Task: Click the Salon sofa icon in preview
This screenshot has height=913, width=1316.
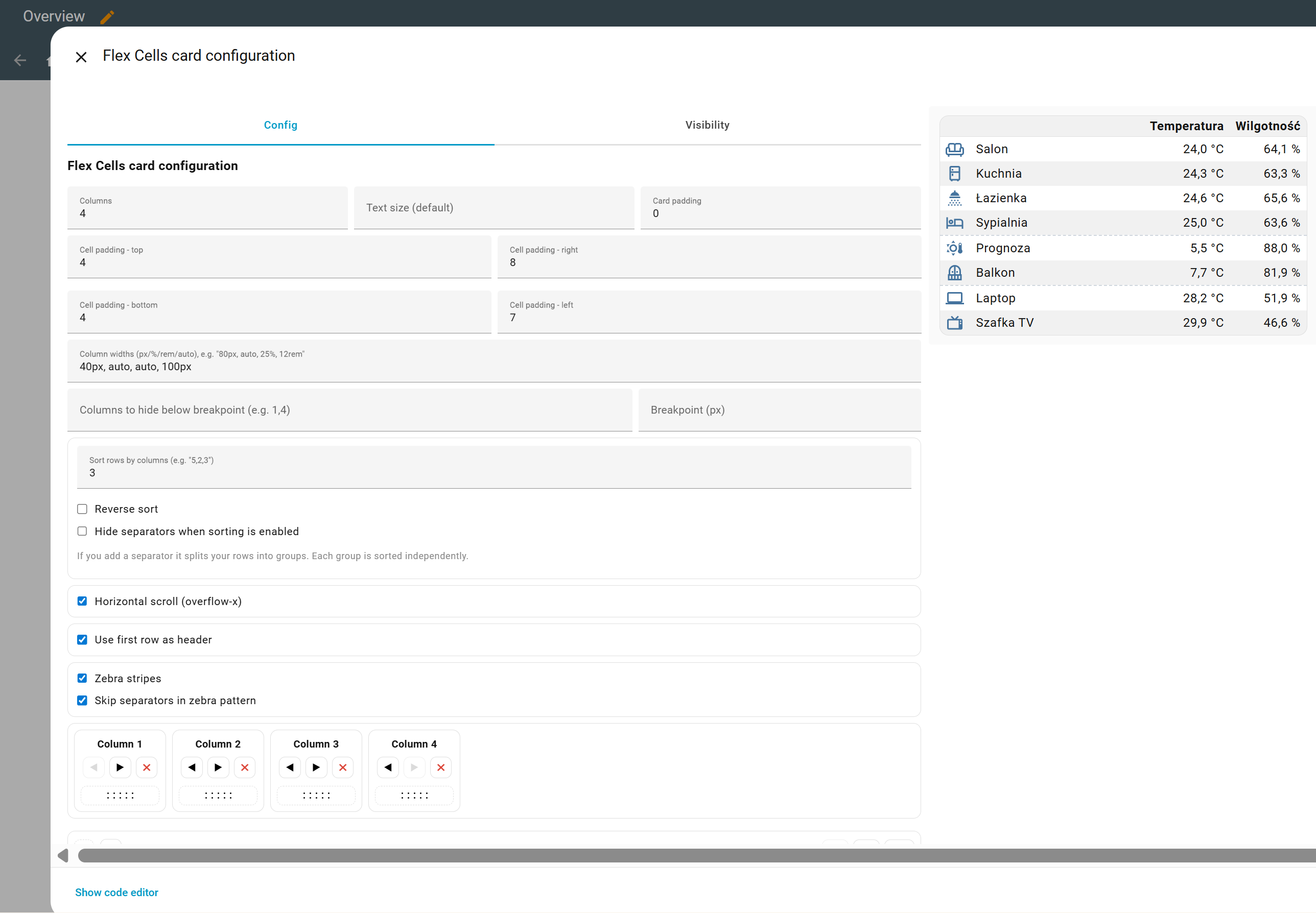Action: click(954, 149)
